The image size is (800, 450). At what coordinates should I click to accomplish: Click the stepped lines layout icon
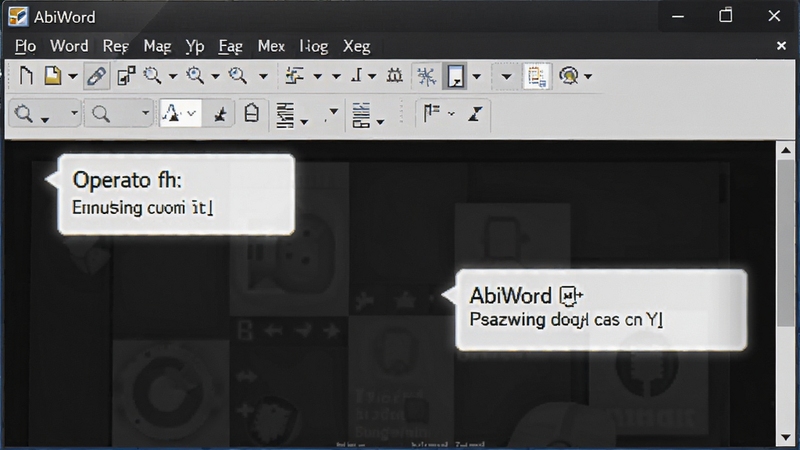tap(294, 76)
